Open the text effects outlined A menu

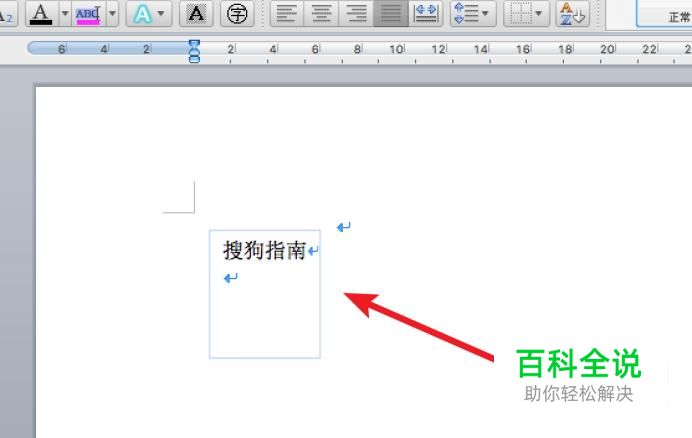pyautogui.click(x=149, y=14)
